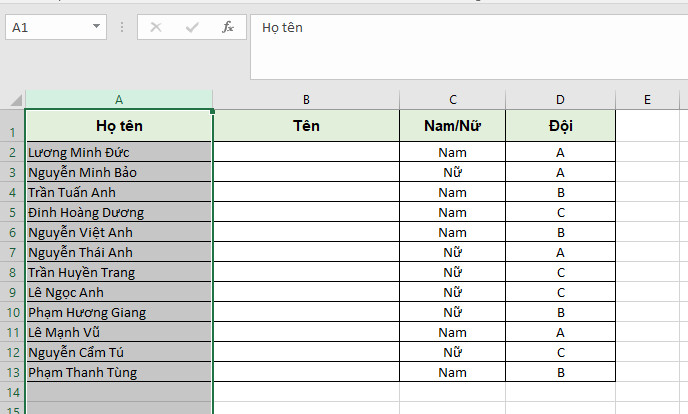Click the Họ tên header cell
Screen dimensions: 688x414
[119, 126]
